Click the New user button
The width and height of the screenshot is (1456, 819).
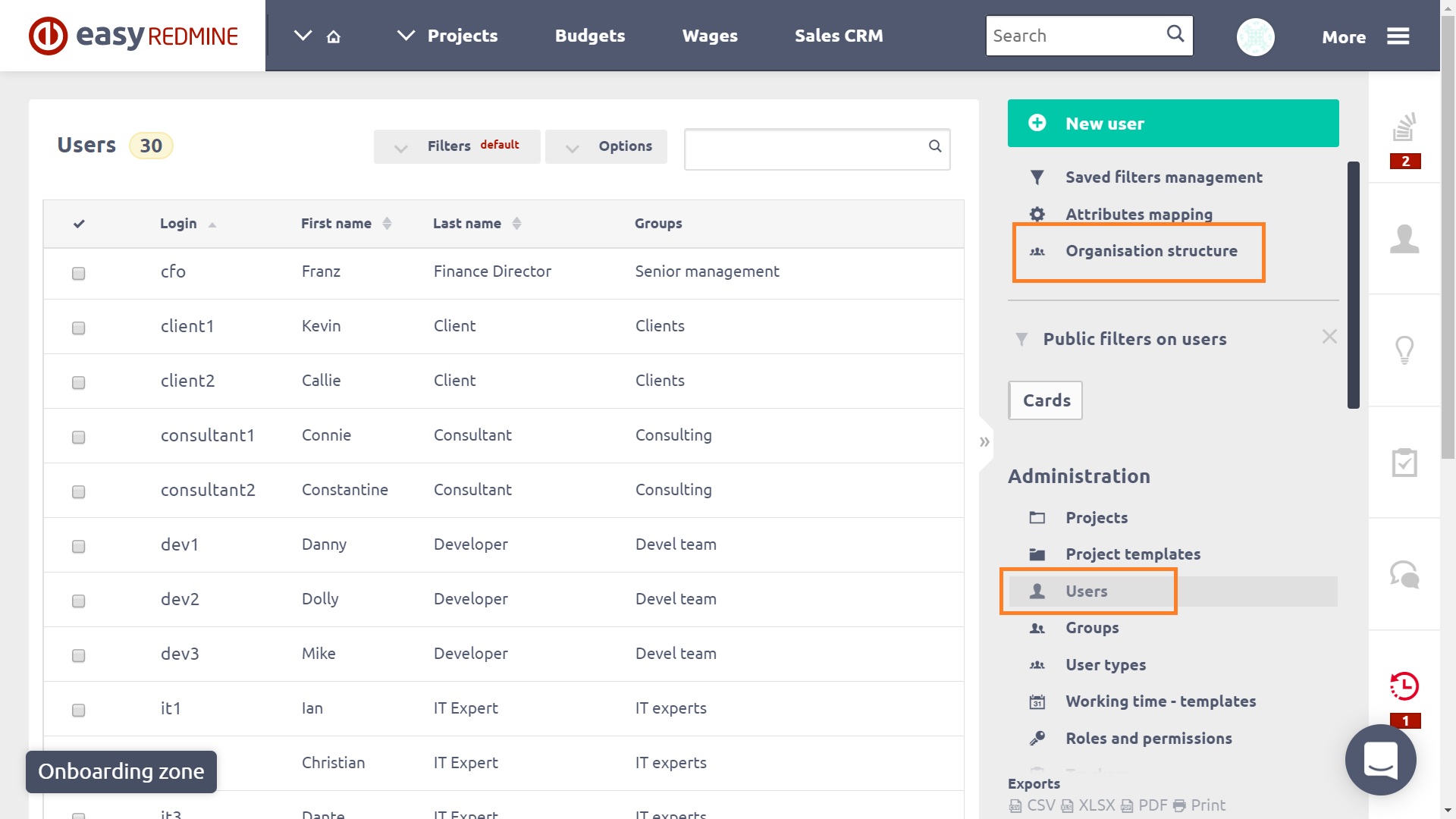1173,123
